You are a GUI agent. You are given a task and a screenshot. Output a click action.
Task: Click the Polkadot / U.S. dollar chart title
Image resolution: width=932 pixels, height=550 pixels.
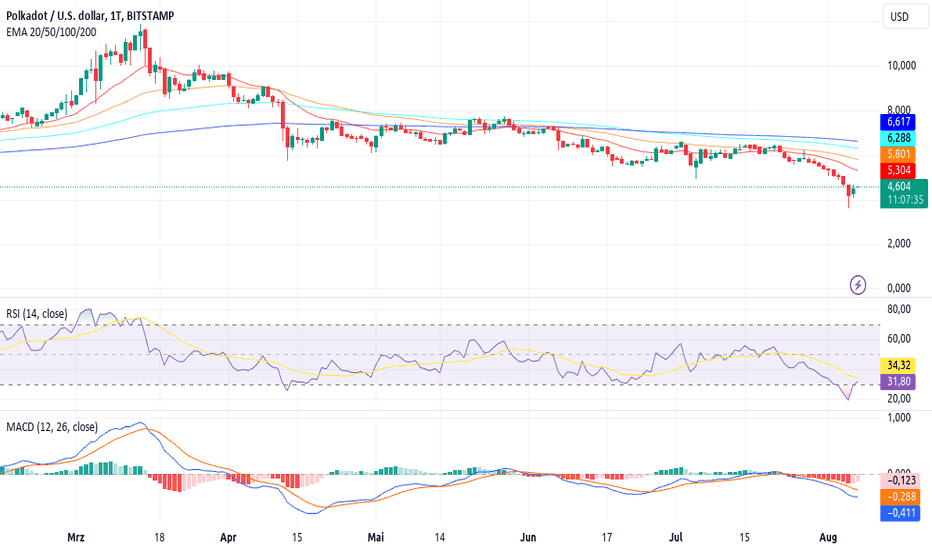coord(90,16)
